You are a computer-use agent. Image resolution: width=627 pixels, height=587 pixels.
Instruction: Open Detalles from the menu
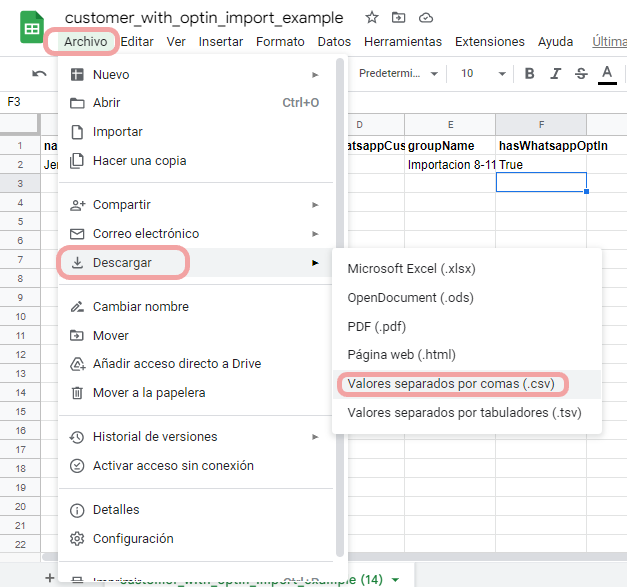click(196, 510)
